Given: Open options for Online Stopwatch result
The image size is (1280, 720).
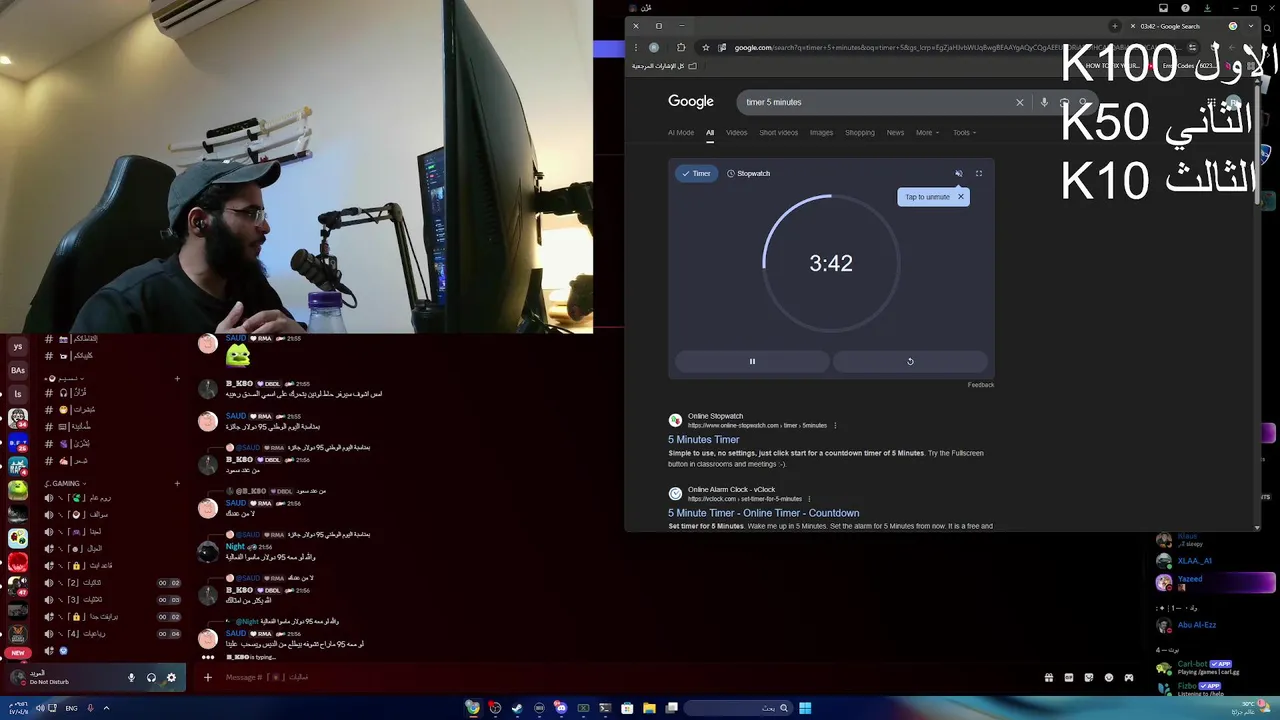Looking at the screenshot, I should pos(835,426).
